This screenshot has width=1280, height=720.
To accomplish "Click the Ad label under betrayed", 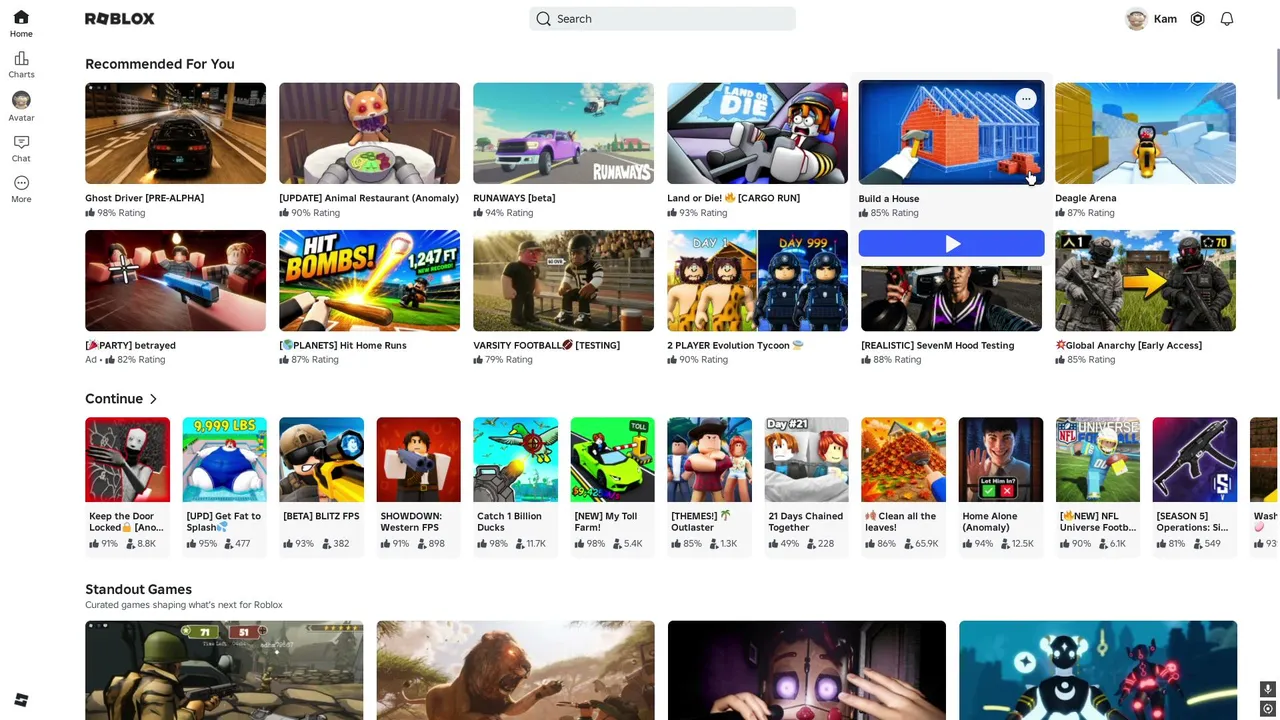I will click(x=91, y=360).
